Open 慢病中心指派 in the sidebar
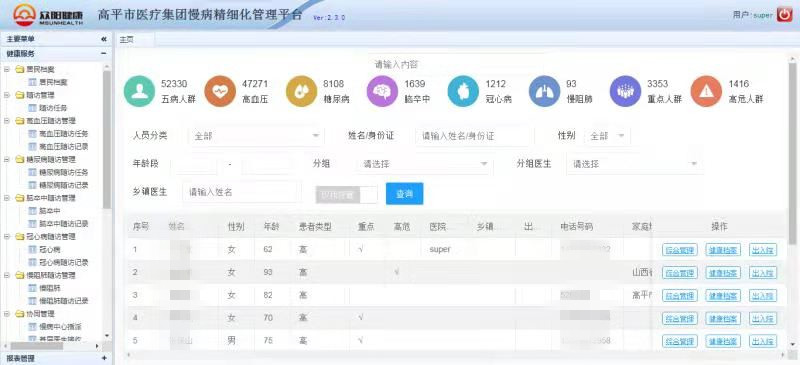The image size is (800, 365). point(60,327)
